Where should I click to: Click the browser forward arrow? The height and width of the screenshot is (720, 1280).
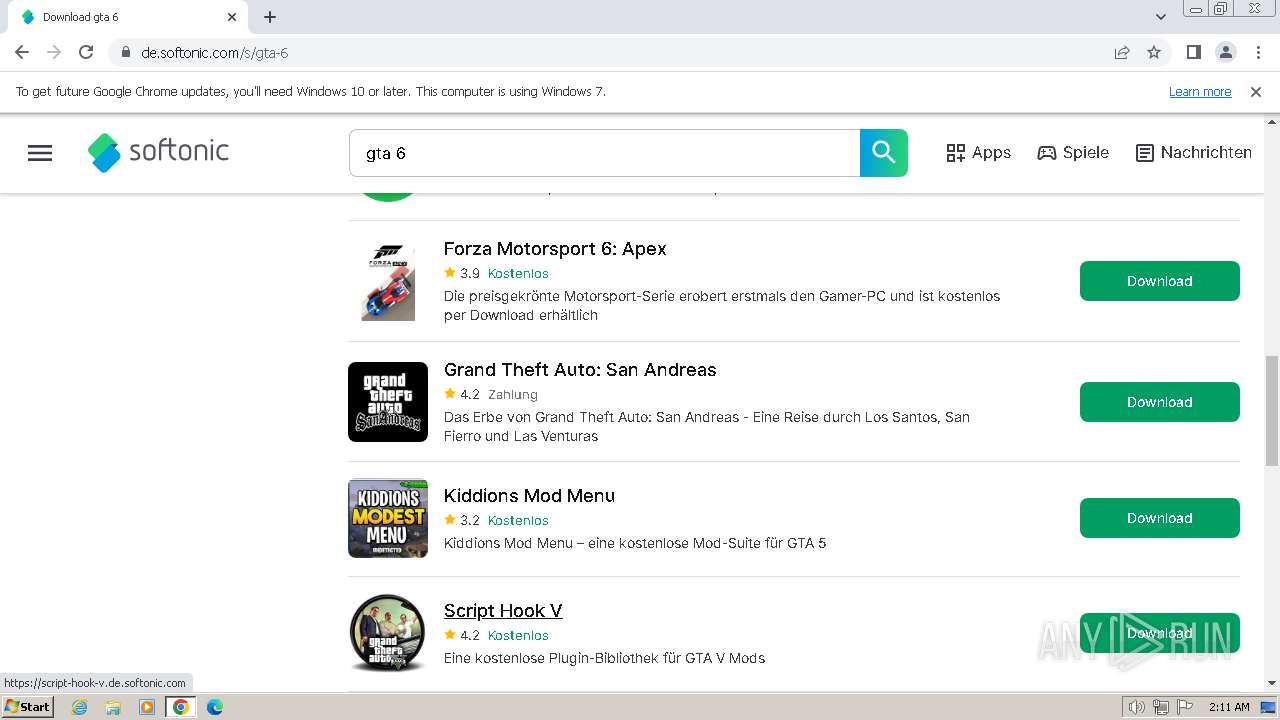coord(54,52)
